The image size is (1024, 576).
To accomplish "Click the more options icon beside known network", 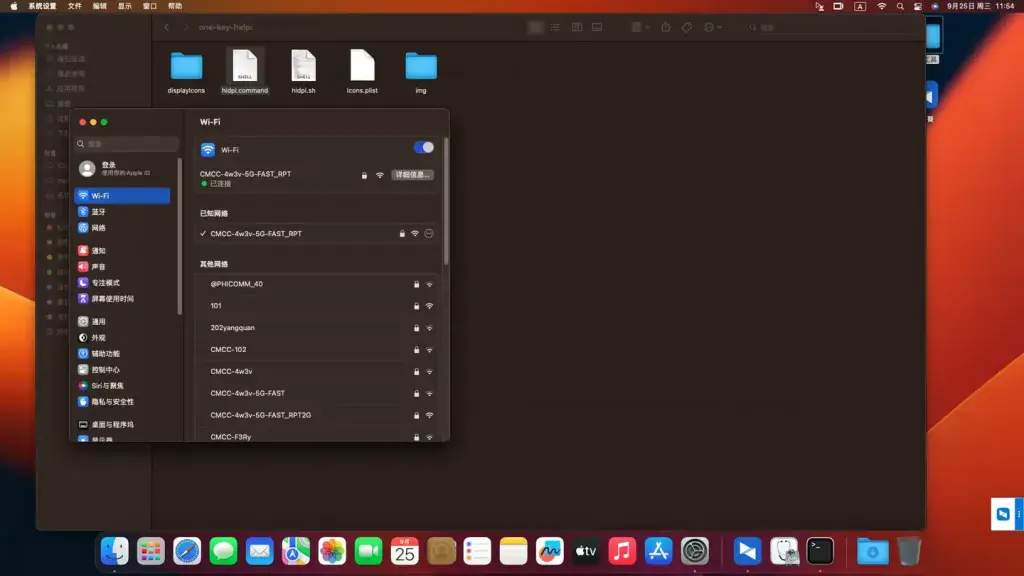I will point(428,234).
